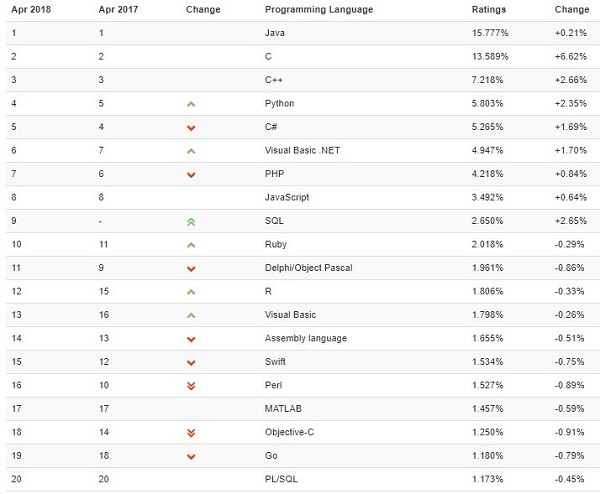Select the Java language name

(x=275, y=33)
